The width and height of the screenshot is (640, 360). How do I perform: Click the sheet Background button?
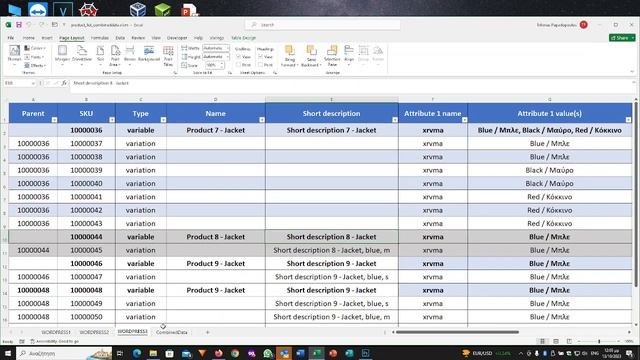(x=149, y=54)
